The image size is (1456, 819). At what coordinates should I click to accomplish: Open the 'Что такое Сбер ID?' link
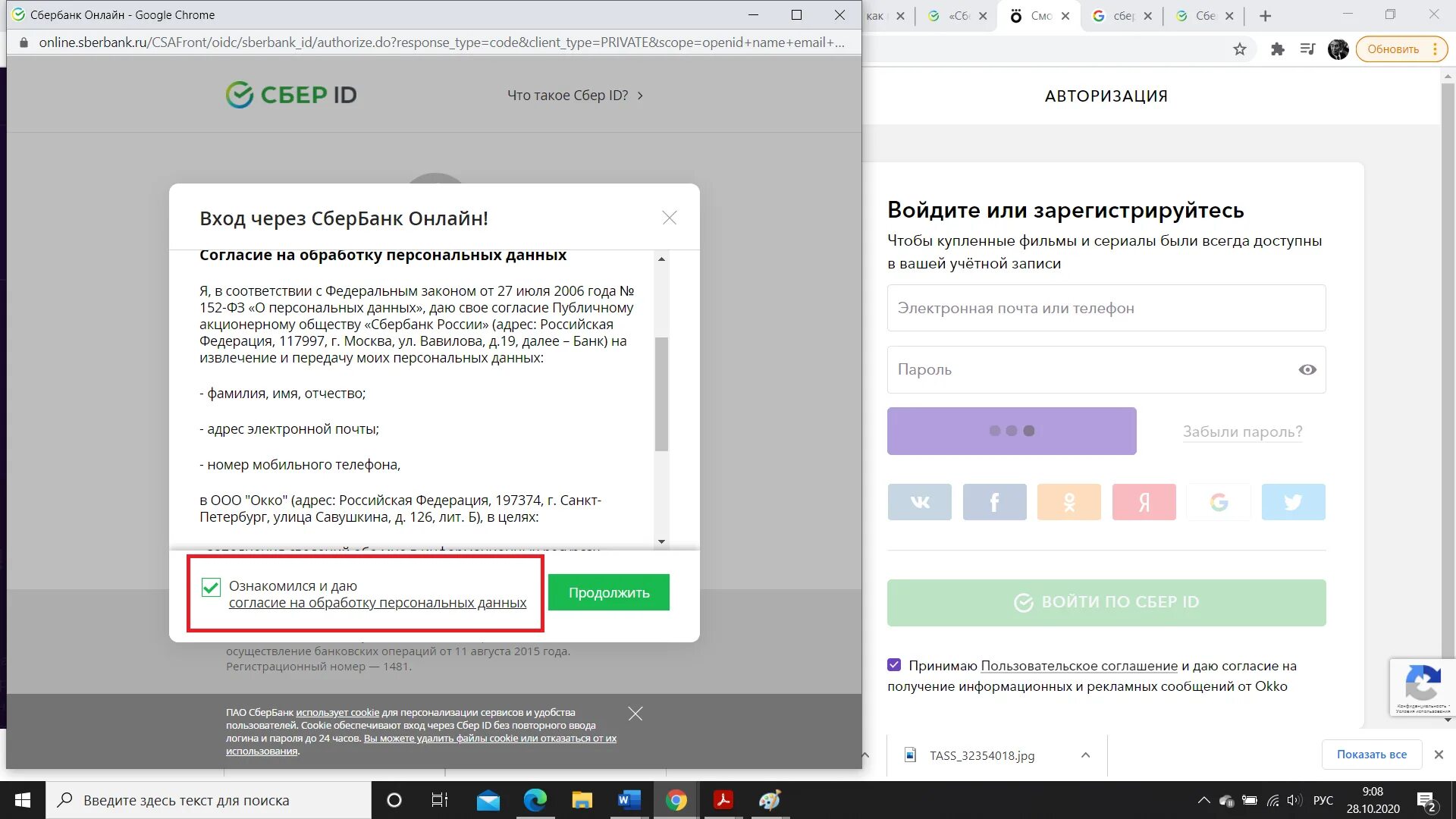[x=575, y=96]
